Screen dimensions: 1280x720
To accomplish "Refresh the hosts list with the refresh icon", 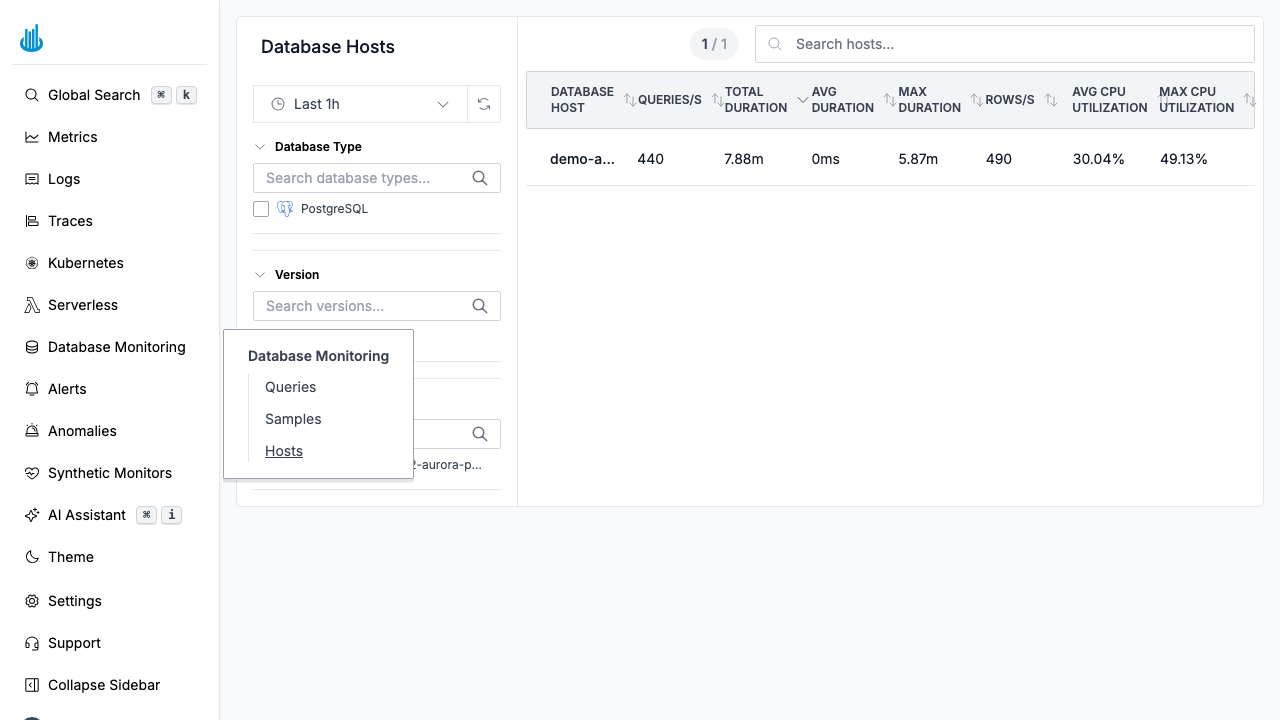I will 484,104.
